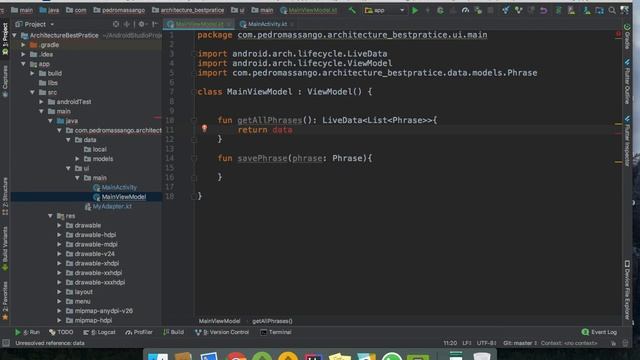Click the Project Structure icon in toolbar
Viewport: 640px width, 360px height.
pyautogui.click(x=599, y=10)
